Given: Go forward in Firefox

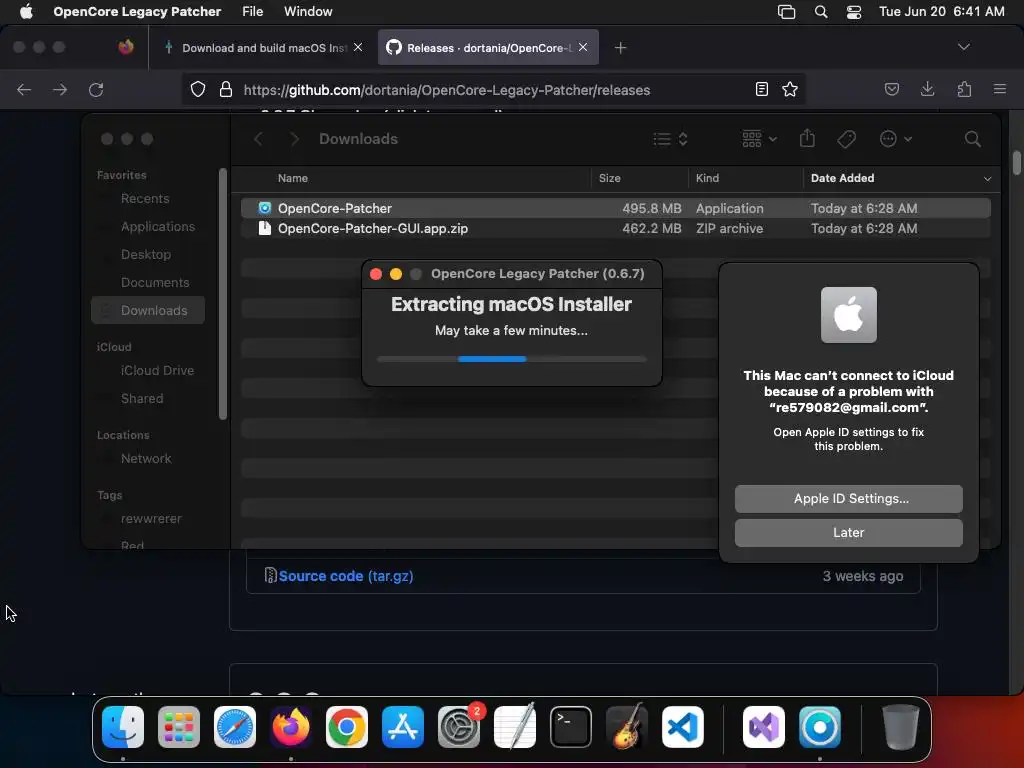Looking at the screenshot, I should [x=60, y=89].
